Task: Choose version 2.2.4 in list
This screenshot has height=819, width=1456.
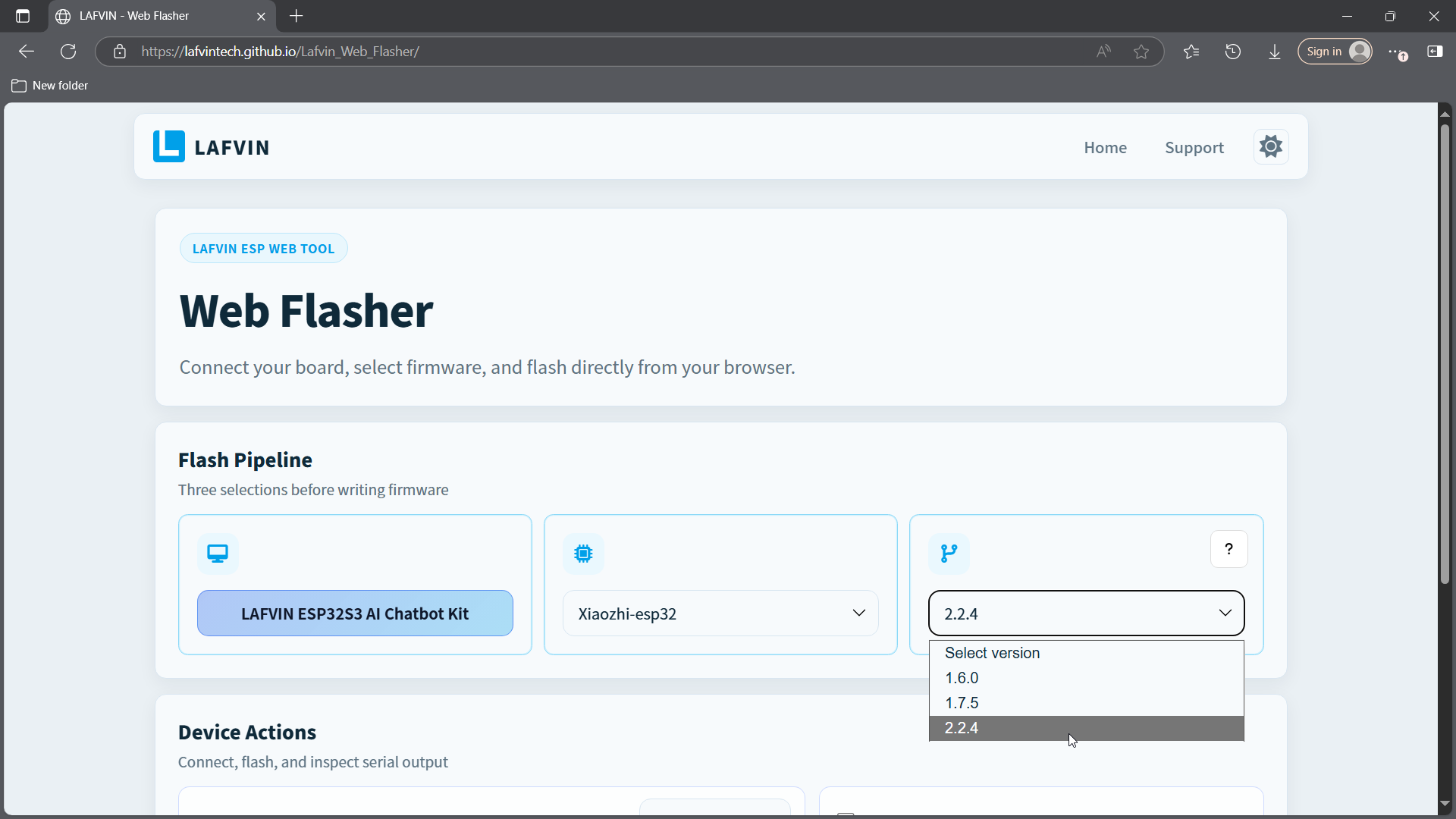Action: 1086,728
